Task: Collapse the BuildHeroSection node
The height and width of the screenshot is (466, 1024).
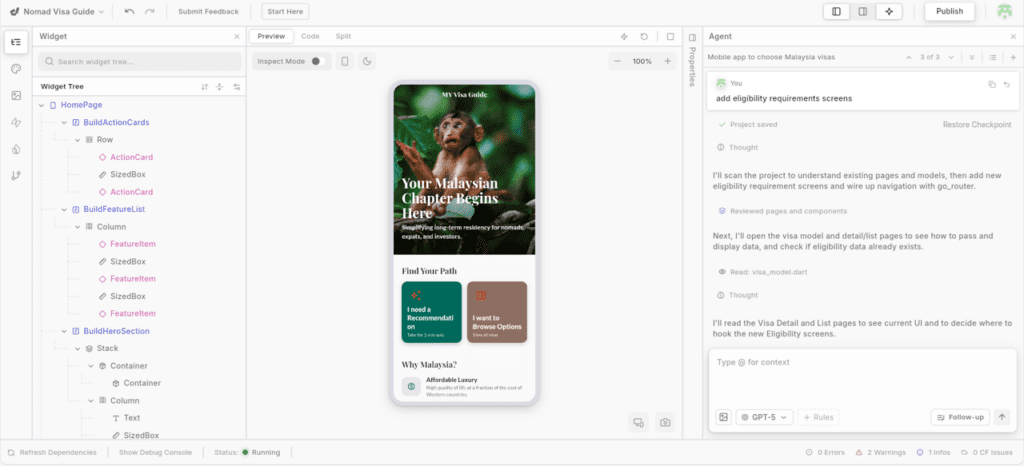Action: (64, 331)
